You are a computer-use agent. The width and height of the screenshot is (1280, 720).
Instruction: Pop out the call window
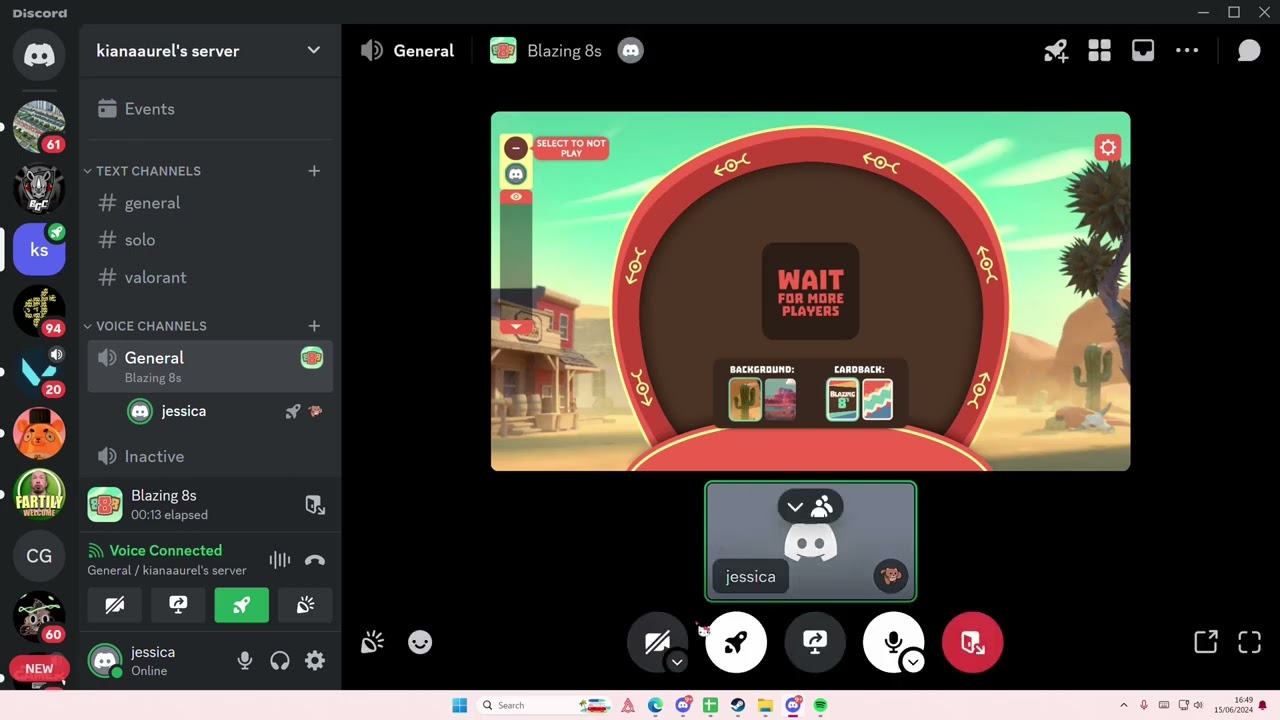click(1206, 642)
